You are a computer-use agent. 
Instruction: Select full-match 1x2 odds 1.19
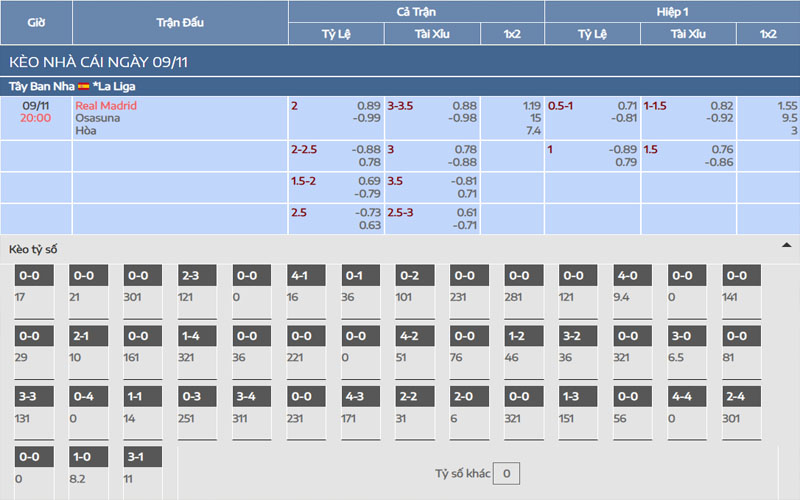pos(531,105)
